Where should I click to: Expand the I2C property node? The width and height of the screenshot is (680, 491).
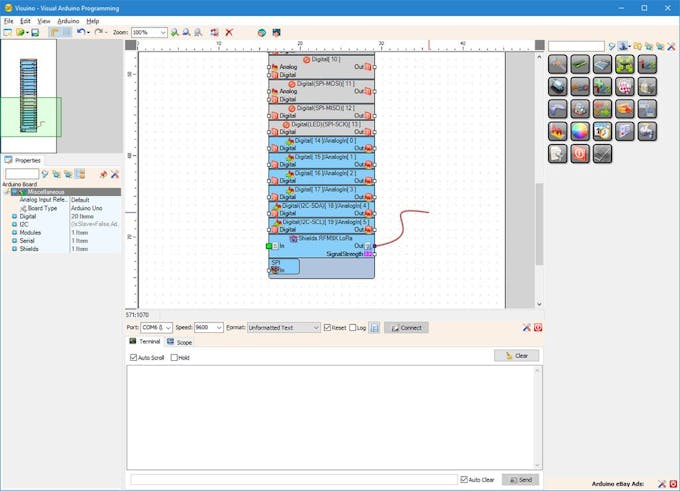[x=14, y=224]
